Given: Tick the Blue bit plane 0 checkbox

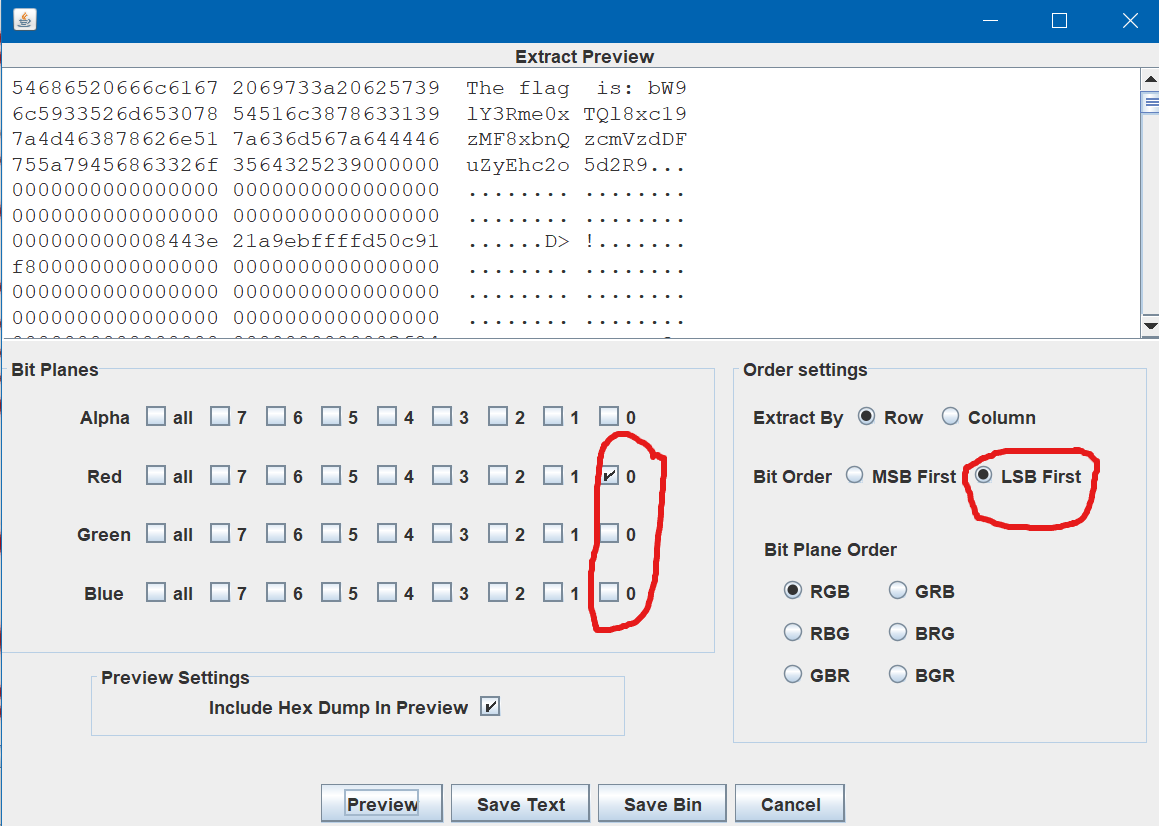Looking at the screenshot, I should point(609,592).
